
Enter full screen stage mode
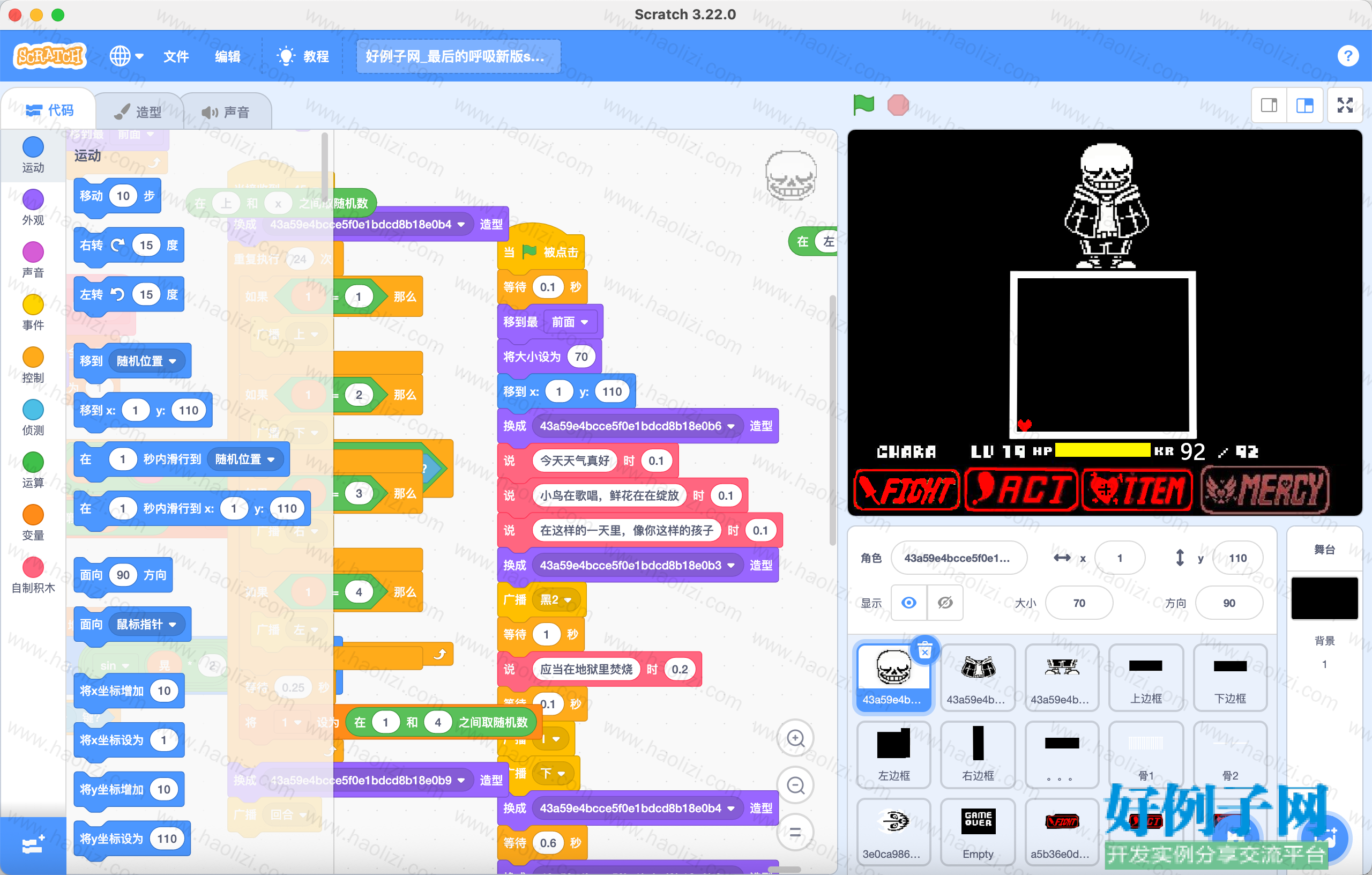pyautogui.click(x=1345, y=105)
